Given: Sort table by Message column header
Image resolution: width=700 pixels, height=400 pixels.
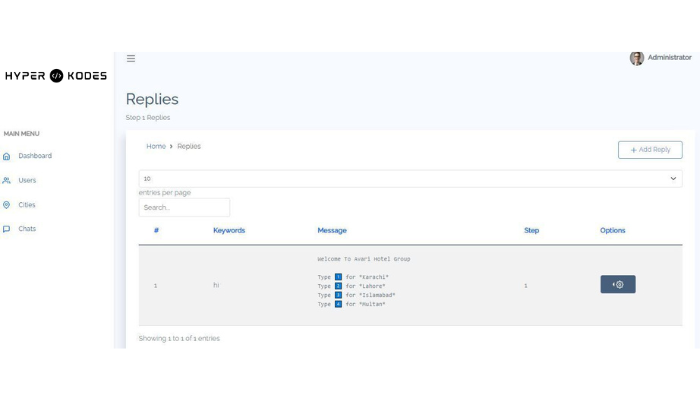Looking at the screenshot, I should pyautogui.click(x=332, y=231).
